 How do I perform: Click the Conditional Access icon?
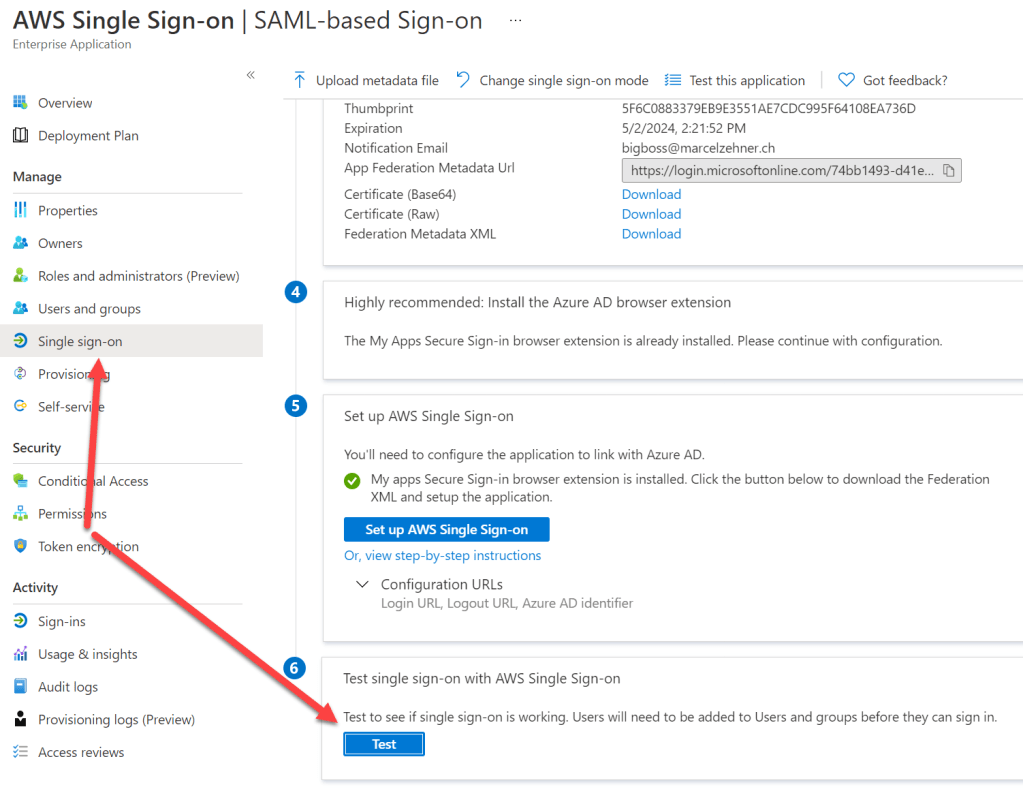coord(20,481)
